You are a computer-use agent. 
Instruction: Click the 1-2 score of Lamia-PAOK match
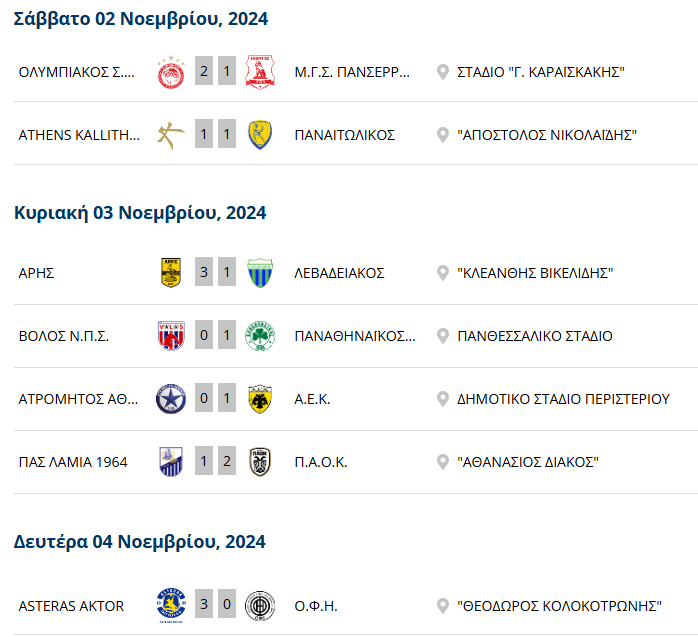click(x=215, y=461)
